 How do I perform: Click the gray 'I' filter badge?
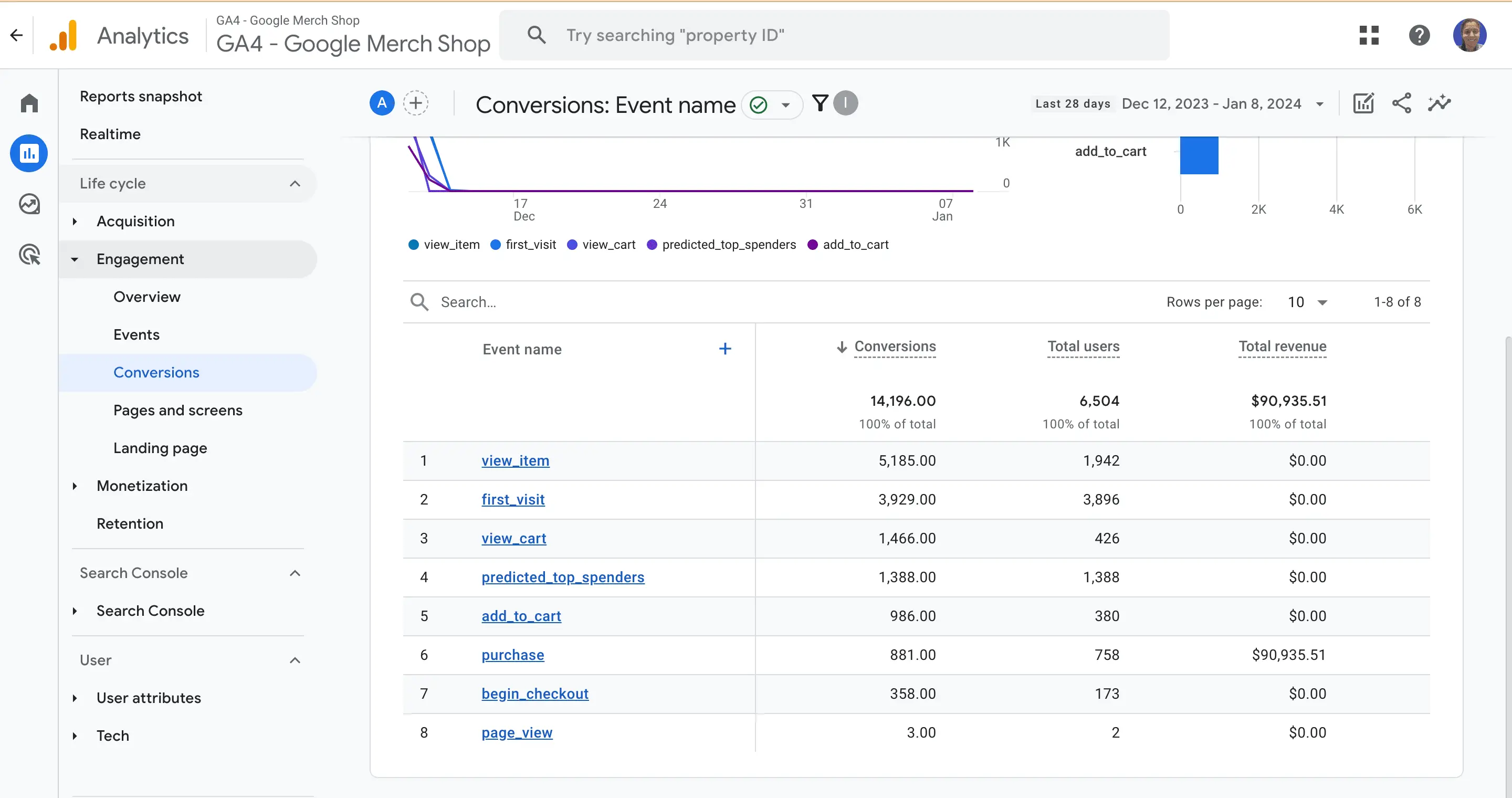tap(845, 103)
